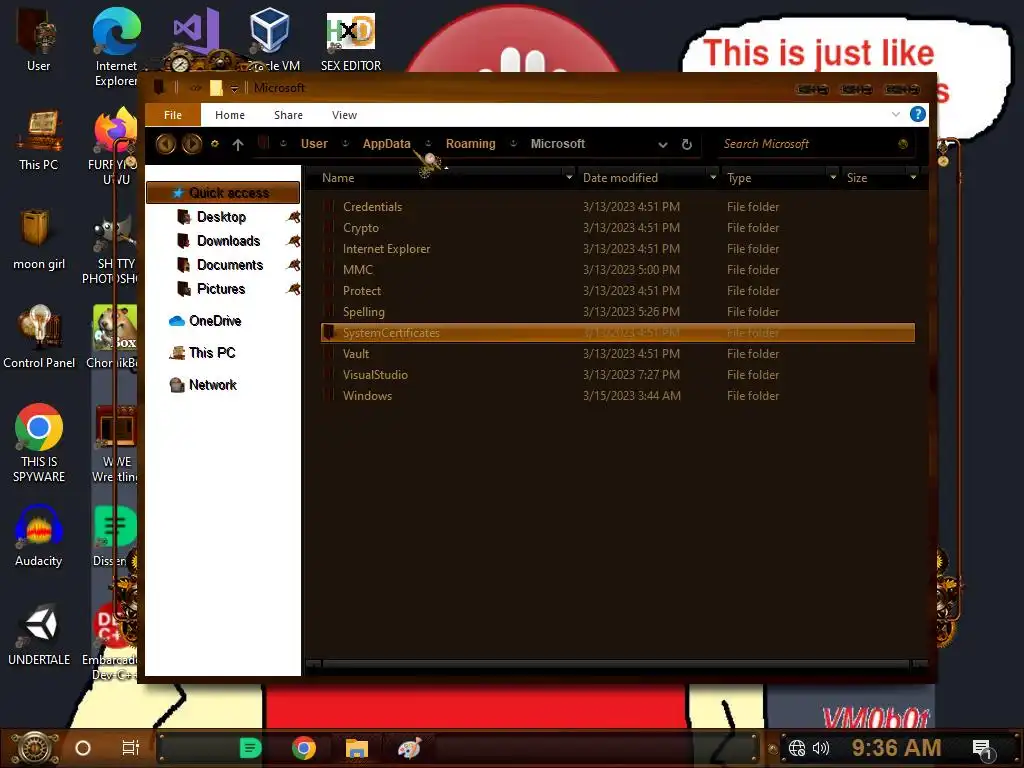Open the UNDERTALE Unity desktop icon
Viewport: 1024px width, 768px height.
pos(39,635)
